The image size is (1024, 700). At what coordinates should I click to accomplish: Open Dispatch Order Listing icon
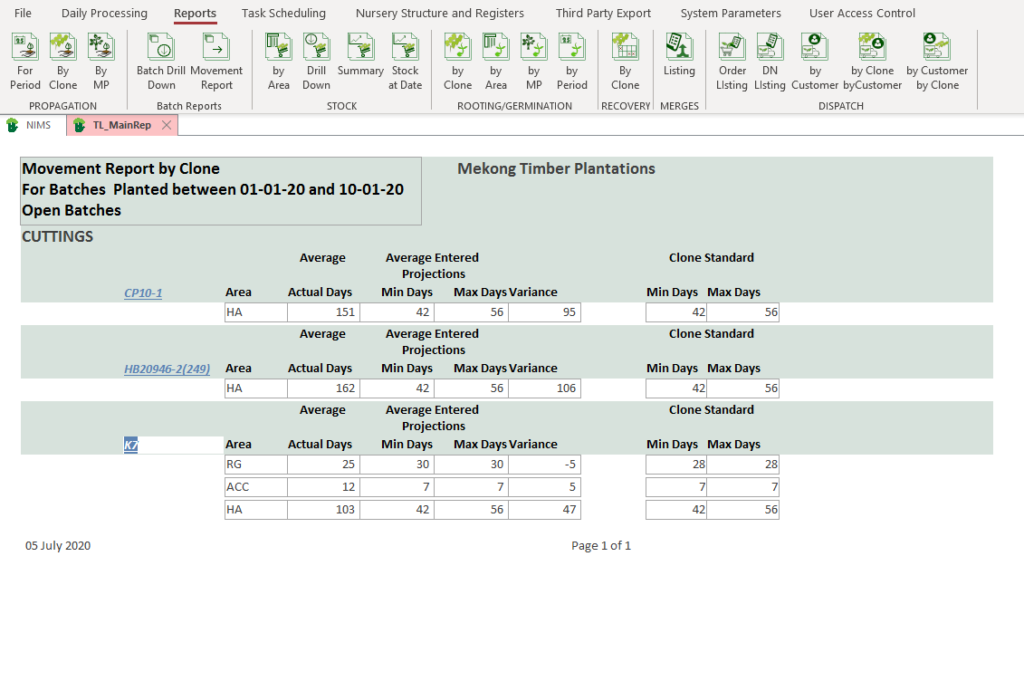[732, 48]
